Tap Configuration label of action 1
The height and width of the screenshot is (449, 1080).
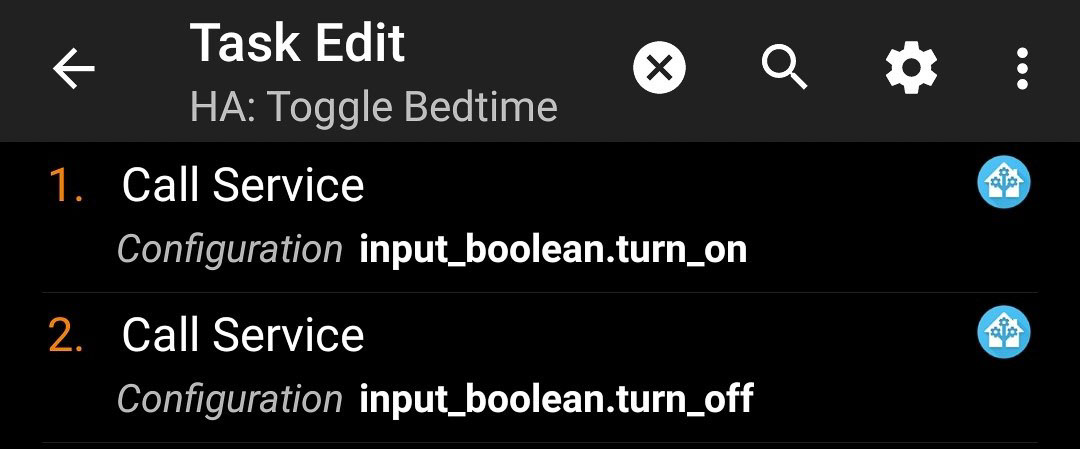pos(230,250)
